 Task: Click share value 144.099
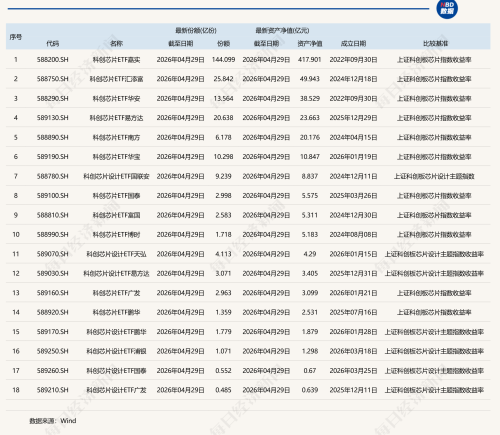pos(223,60)
